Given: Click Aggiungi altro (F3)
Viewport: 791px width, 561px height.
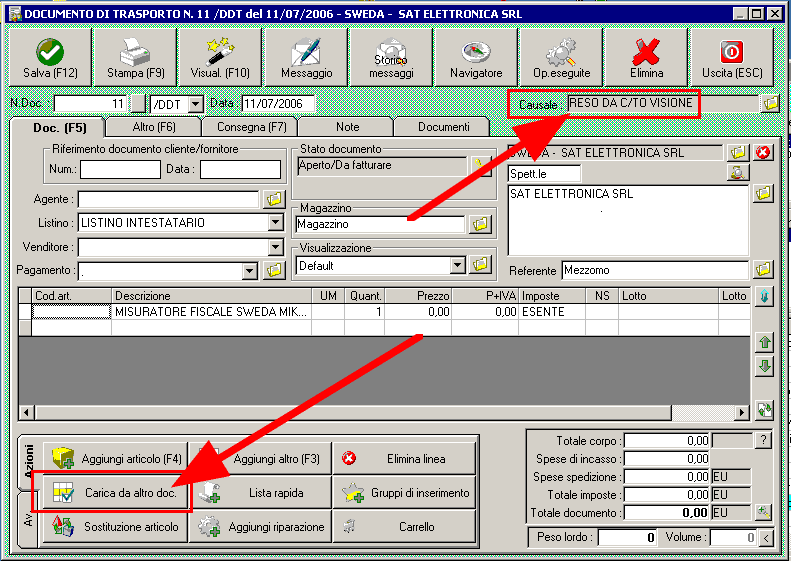Looking at the screenshot, I should click(260, 459).
